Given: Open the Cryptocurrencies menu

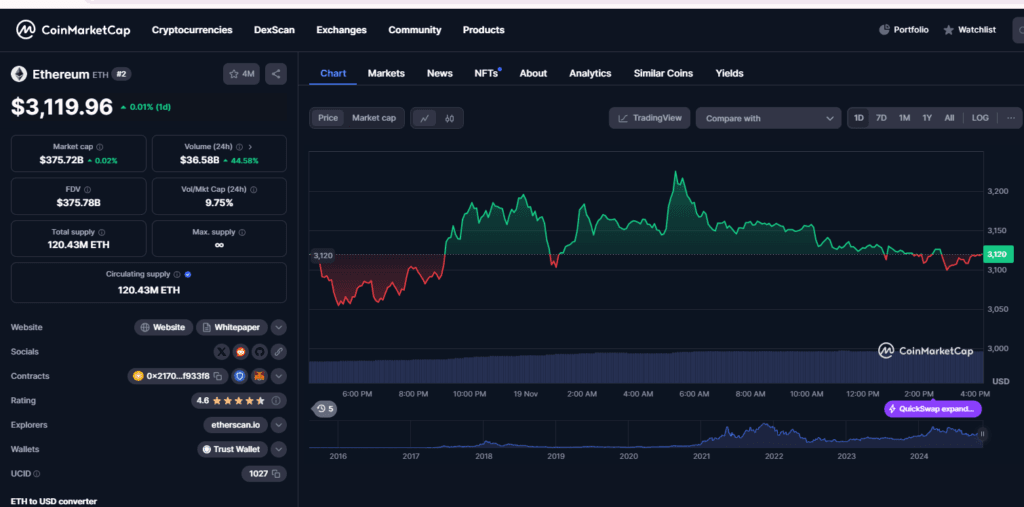Looking at the screenshot, I should pyautogui.click(x=192, y=30).
